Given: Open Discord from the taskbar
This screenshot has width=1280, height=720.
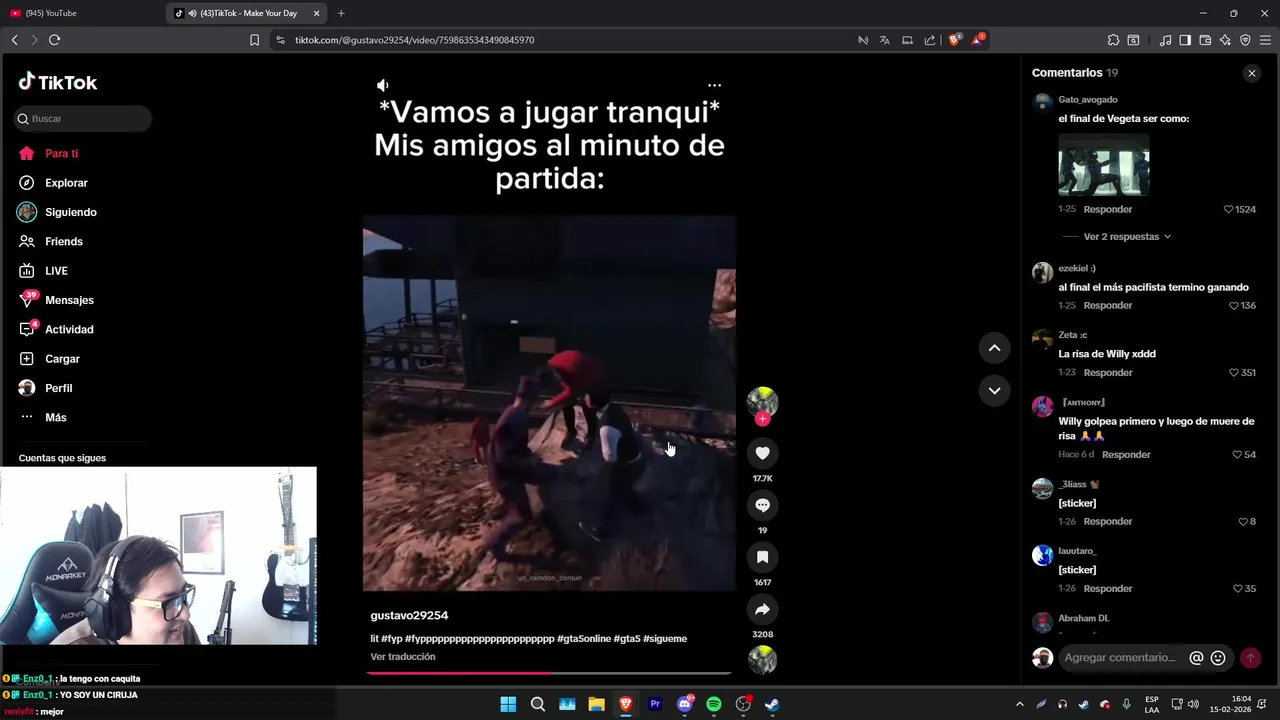Looking at the screenshot, I should (x=685, y=704).
